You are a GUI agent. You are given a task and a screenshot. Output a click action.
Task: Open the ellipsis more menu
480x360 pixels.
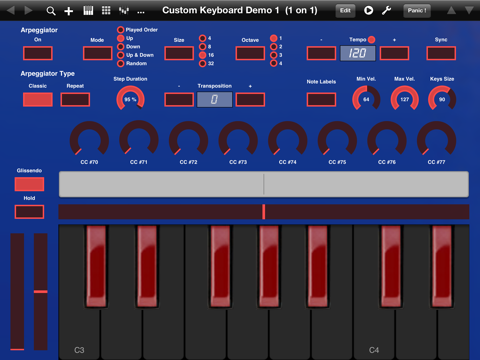tap(141, 12)
